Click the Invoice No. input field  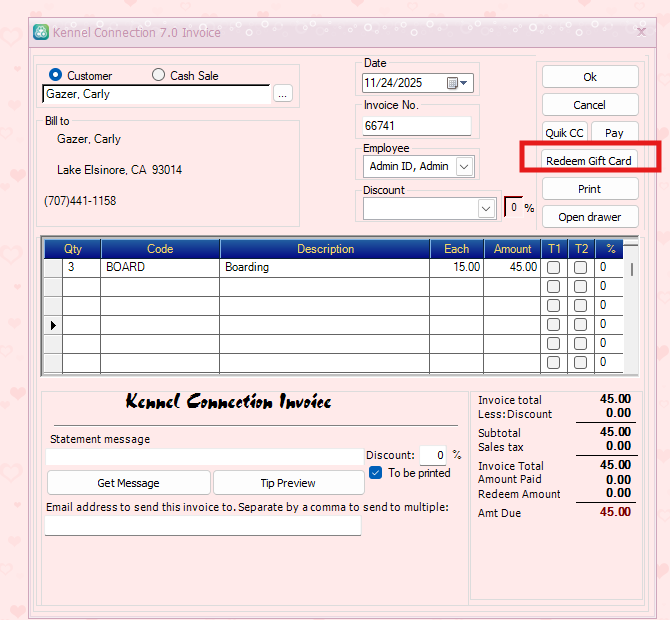point(416,126)
